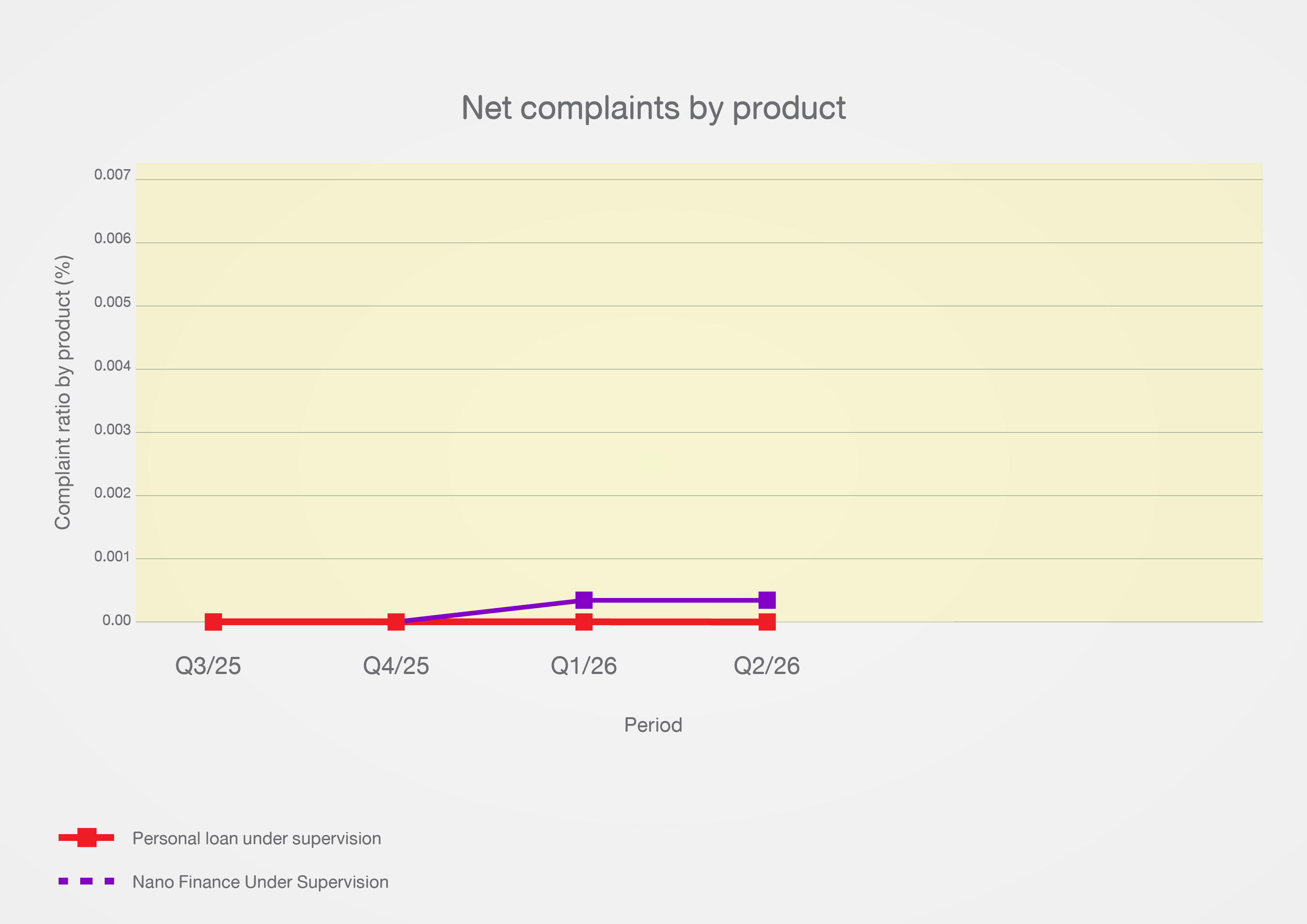Select the Q1/26 period axis label
Screen dimensions: 1307x924
583,666
